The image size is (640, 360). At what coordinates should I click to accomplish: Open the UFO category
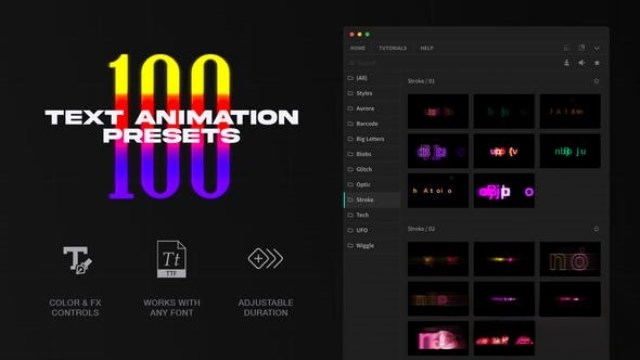coord(372,230)
